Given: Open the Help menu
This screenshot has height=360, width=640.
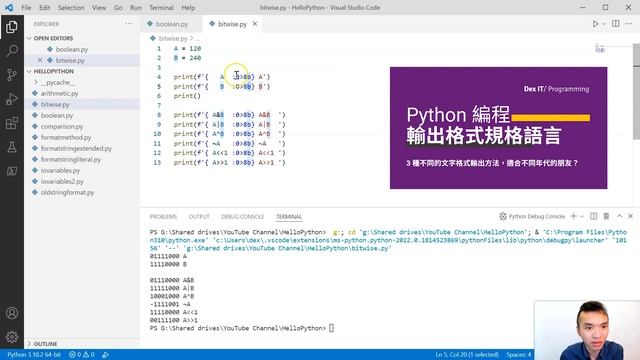Looking at the screenshot, I should pyautogui.click(x=188, y=7).
